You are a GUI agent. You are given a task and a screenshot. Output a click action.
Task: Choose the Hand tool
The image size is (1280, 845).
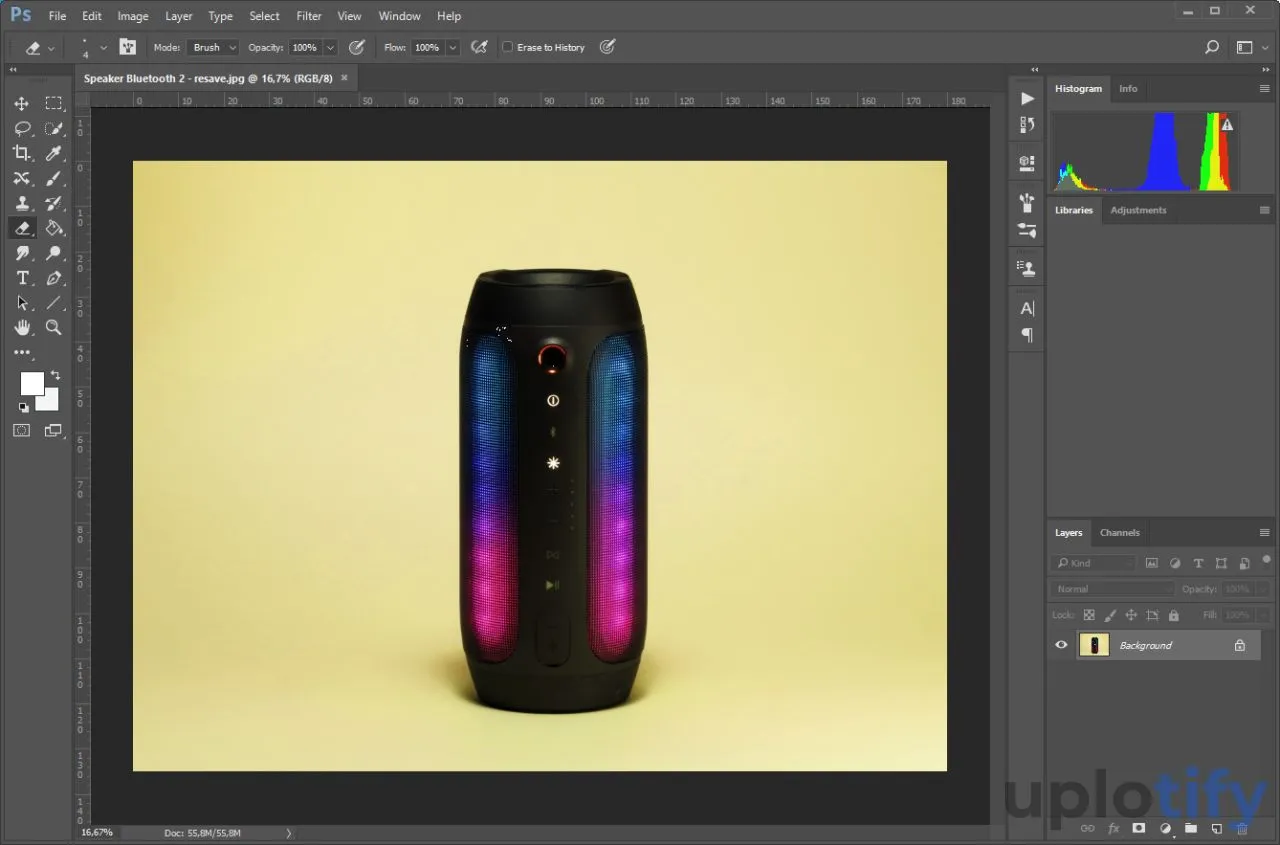pos(22,328)
